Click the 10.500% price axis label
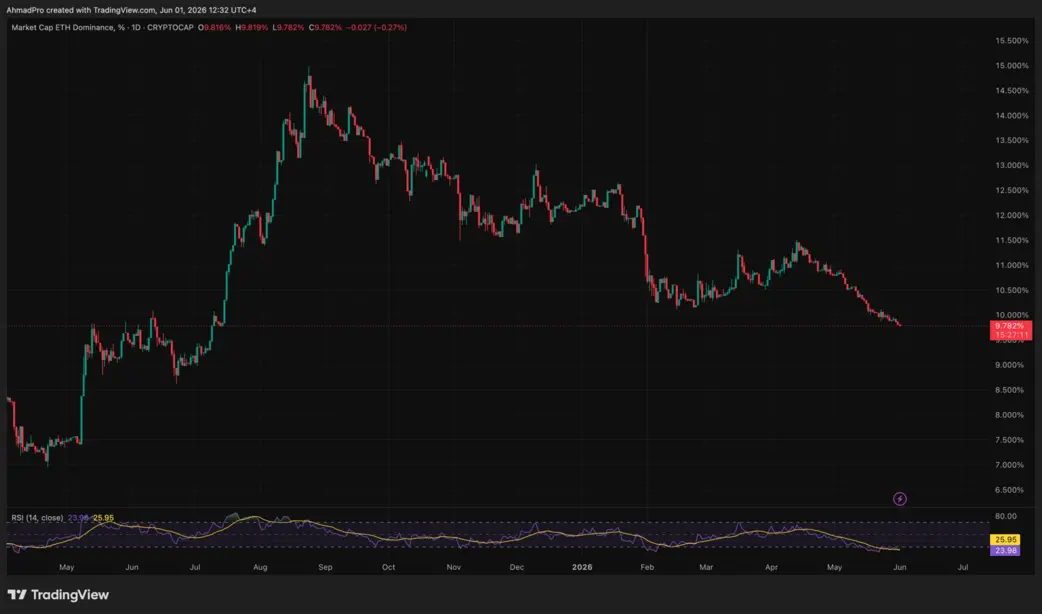The width and height of the screenshot is (1042, 614). pyautogui.click(x=1011, y=290)
